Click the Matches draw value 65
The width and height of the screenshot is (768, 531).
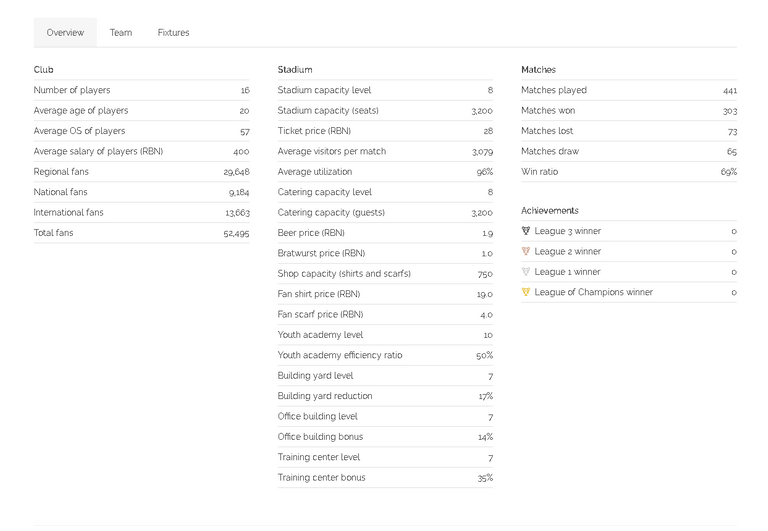click(x=732, y=152)
